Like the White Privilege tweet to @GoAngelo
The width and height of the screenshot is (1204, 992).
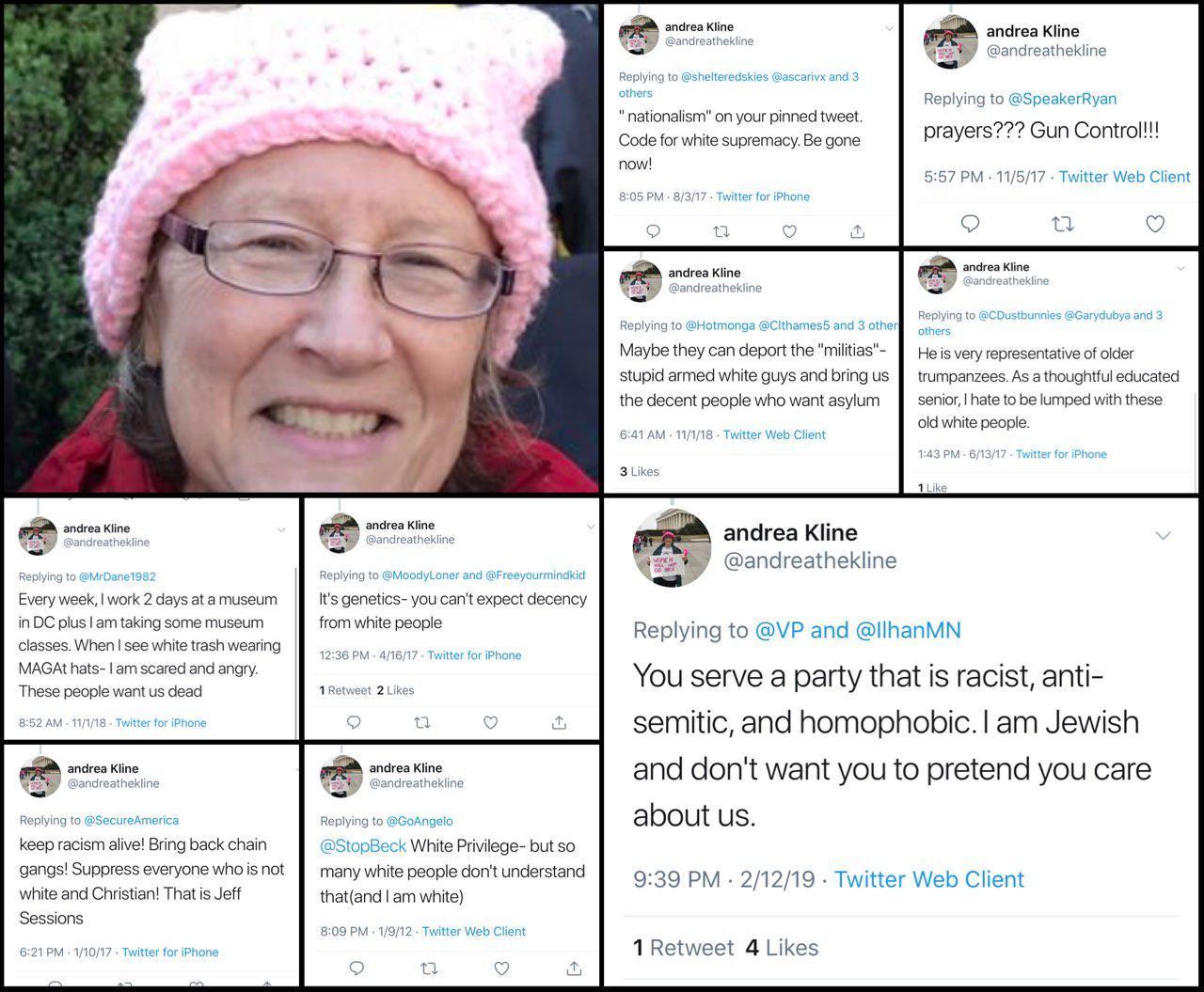(x=502, y=968)
